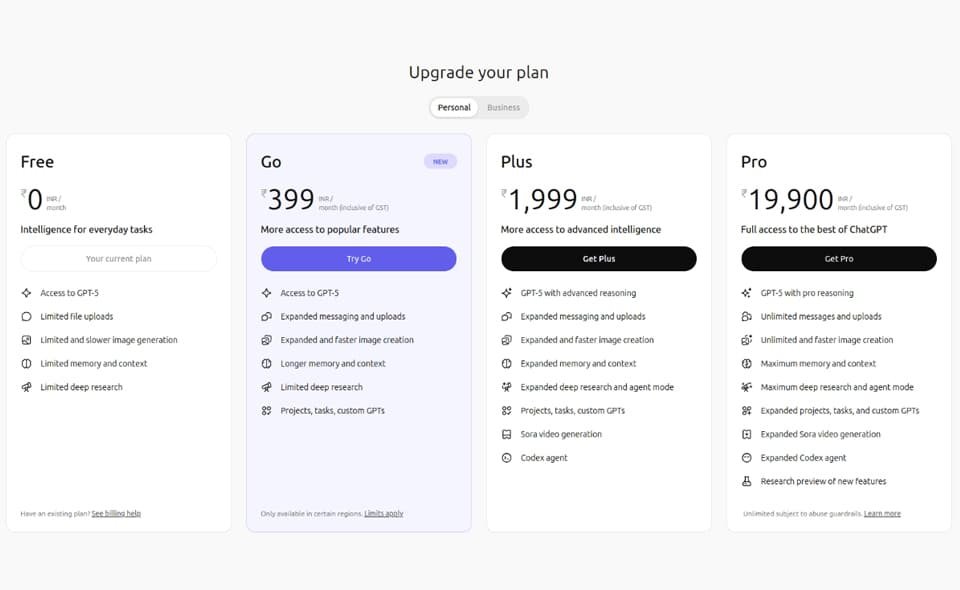Switch to the Business plans tab
960x590 pixels.
503,108
